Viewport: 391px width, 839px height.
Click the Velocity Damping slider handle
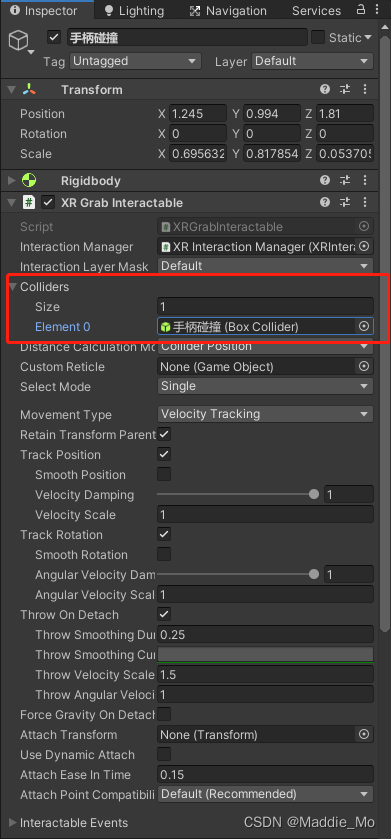314,494
